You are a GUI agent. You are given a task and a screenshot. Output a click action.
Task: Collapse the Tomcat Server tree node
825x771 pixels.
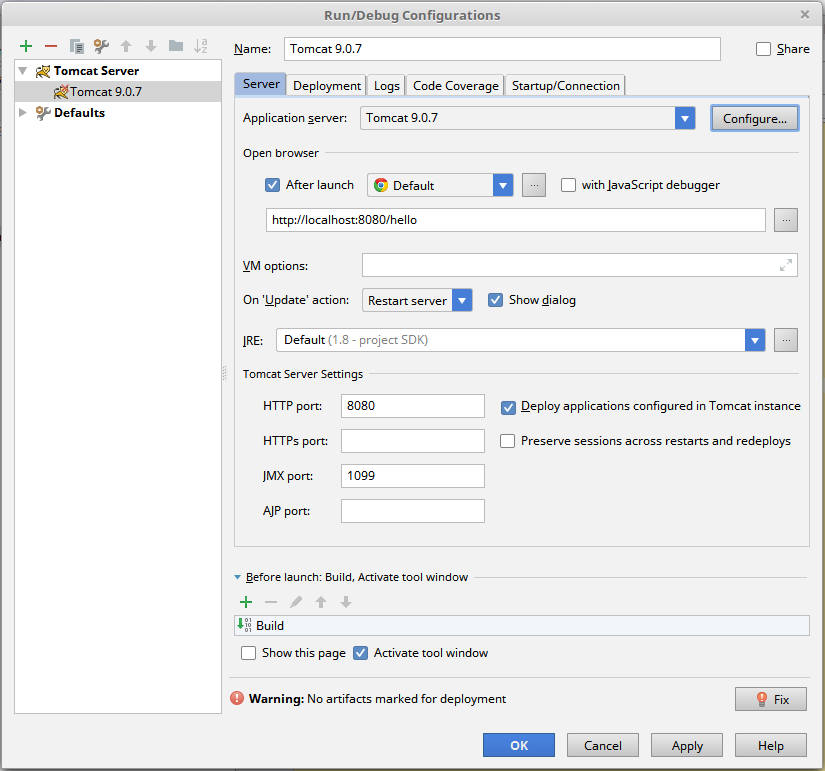point(23,71)
